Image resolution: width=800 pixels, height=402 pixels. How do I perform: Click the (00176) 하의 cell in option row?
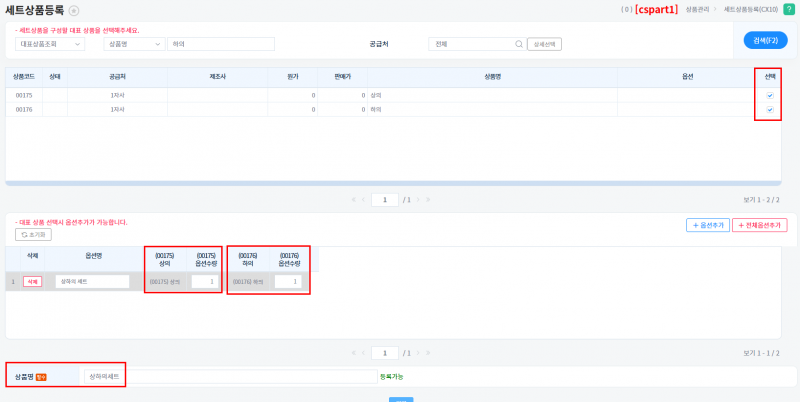point(248,282)
